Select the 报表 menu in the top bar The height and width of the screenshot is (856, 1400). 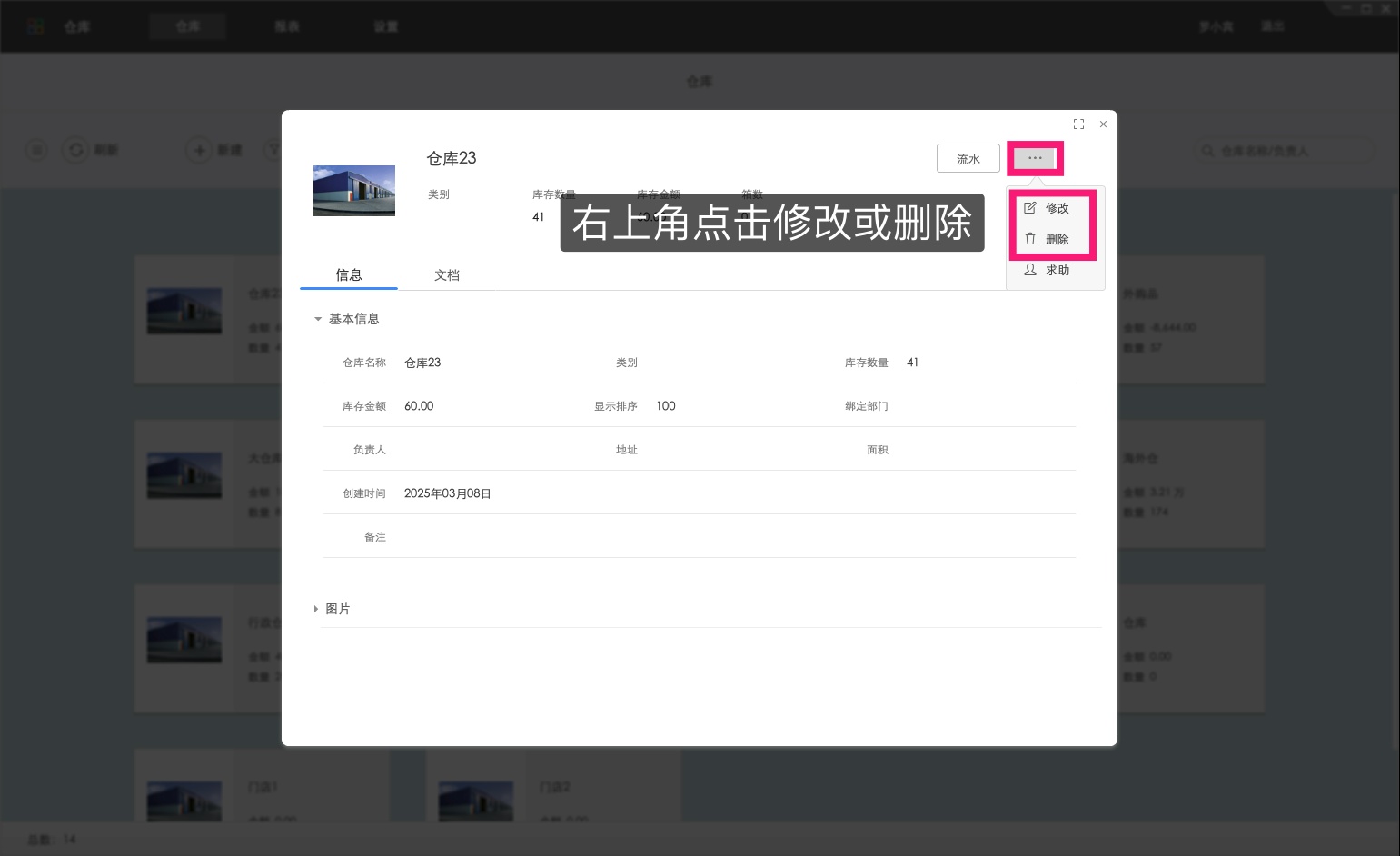287,25
